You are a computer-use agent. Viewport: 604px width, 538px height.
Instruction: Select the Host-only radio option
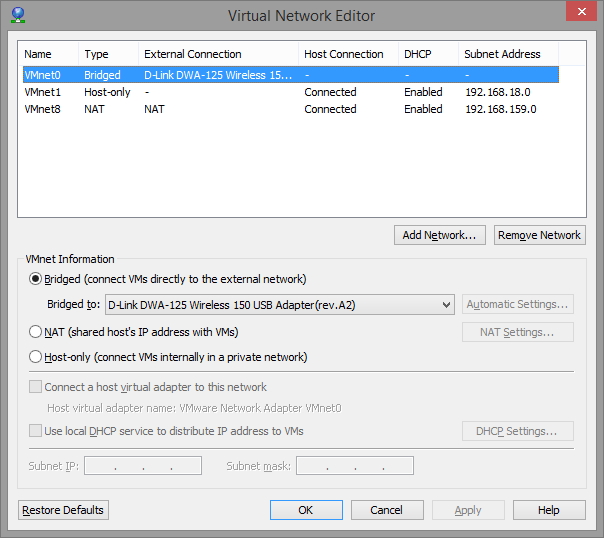click(x=37, y=357)
